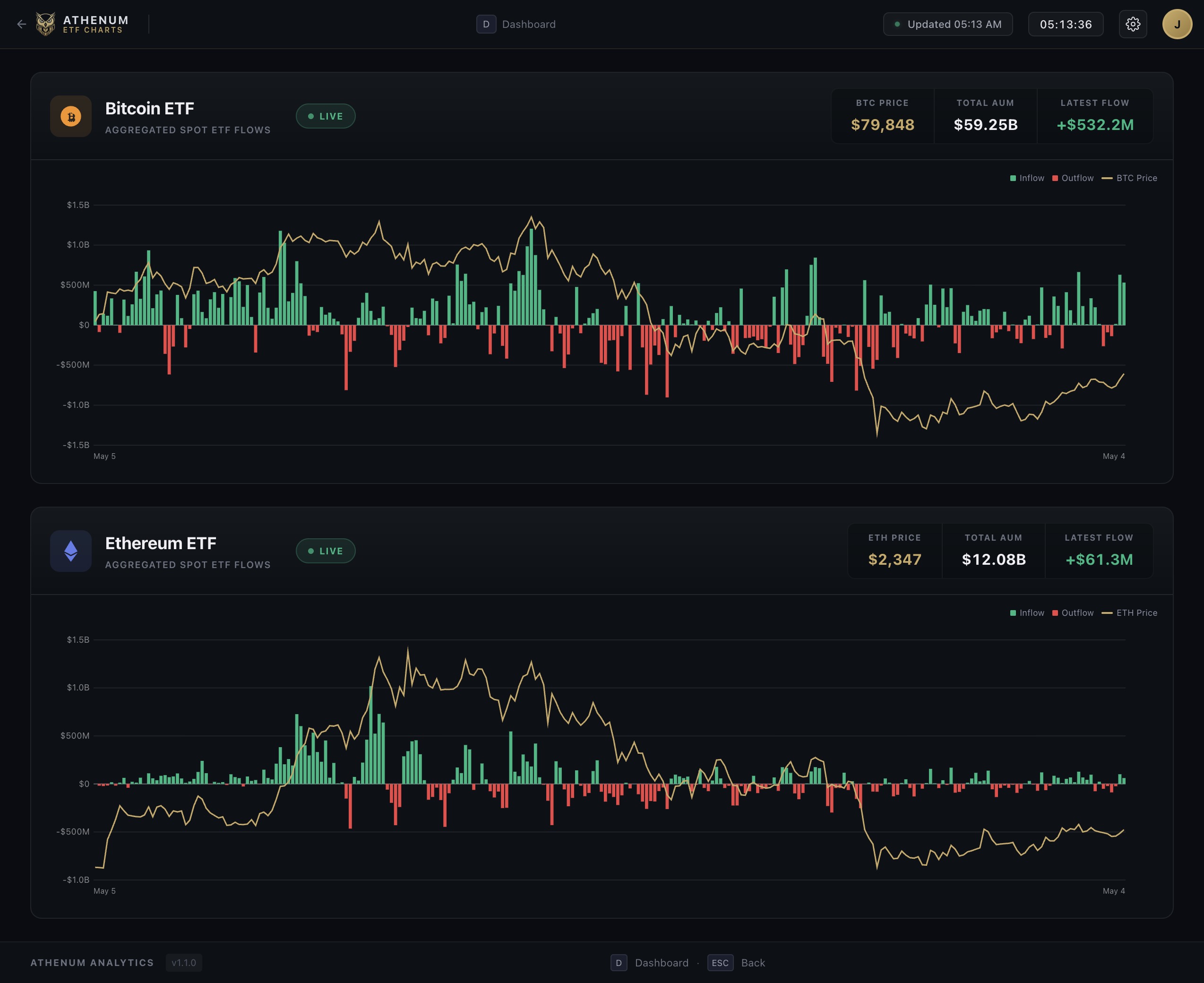Click the footer Dashboard shortcut
This screenshot has width=1204, height=983.
(x=662, y=963)
